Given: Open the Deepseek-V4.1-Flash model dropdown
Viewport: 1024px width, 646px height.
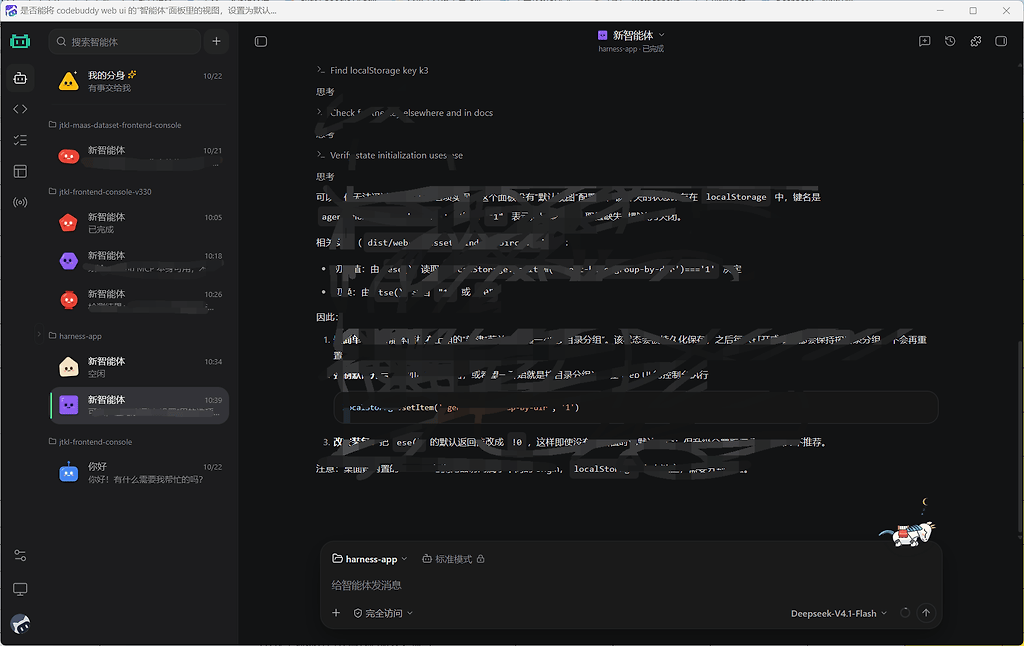Looking at the screenshot, I should pyautogui.click(x=839, y=613).
